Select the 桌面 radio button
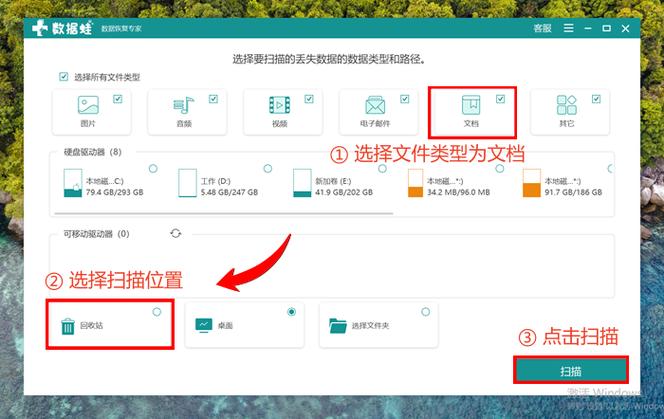Image resolution: width=664 pixels, height=419 pixels. click(x=291, y=312)
